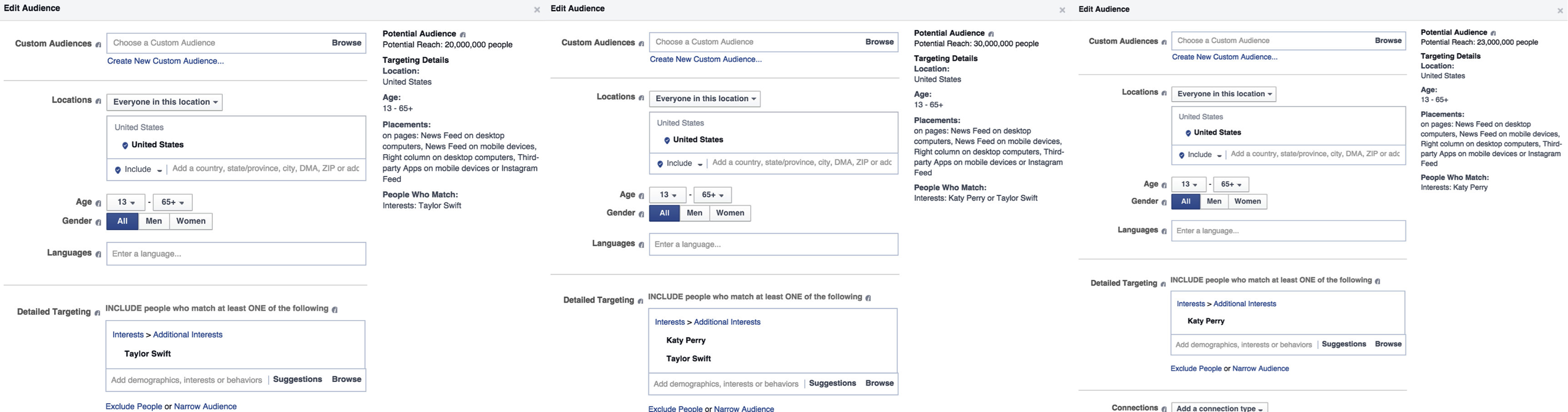The image size is (1568, 412).
Task: Click Detailed Targeting info icon in middle panel
Action: coord(640,301)
